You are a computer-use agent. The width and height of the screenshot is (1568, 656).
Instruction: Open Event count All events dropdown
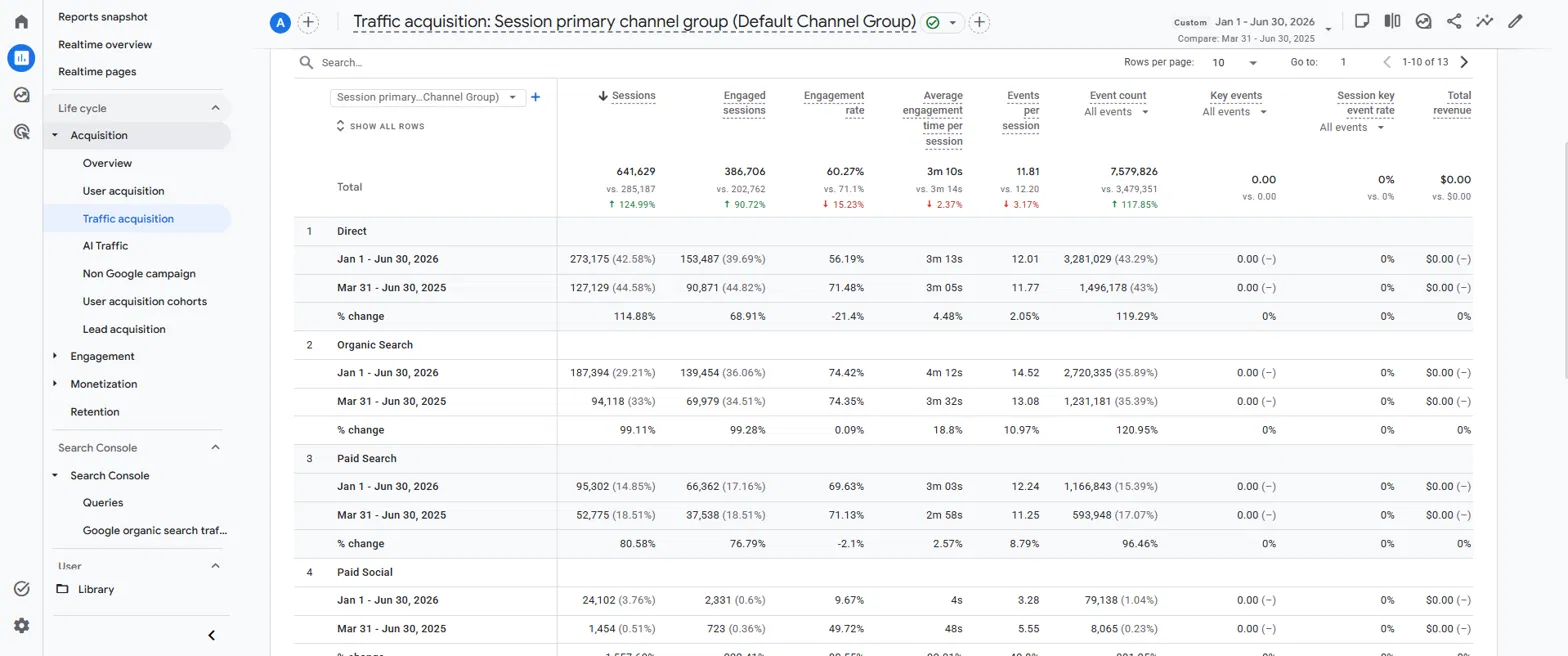pyautogui.click(x=1115, y=112)
